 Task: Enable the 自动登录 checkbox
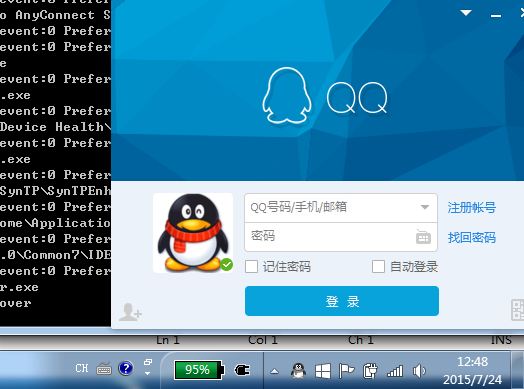(x=378, y=267)
